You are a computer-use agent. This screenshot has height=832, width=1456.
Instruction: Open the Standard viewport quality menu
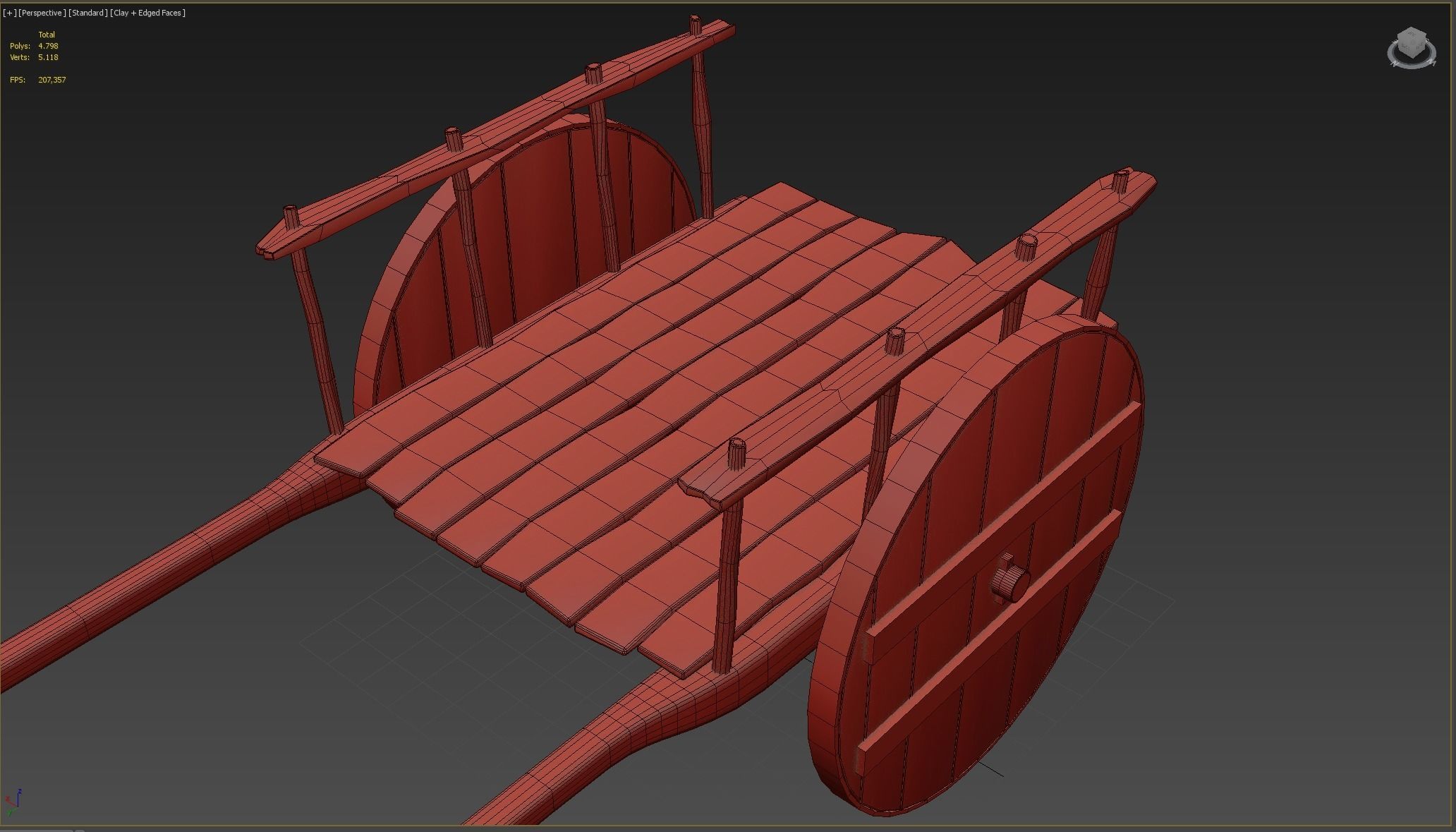[x=88, y=13]
